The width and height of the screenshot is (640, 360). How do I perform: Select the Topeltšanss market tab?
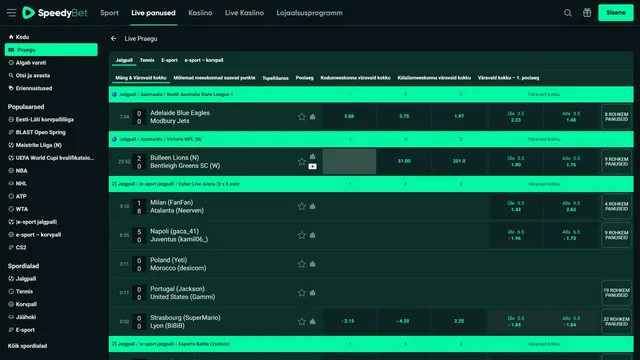(x=276, y=78)
